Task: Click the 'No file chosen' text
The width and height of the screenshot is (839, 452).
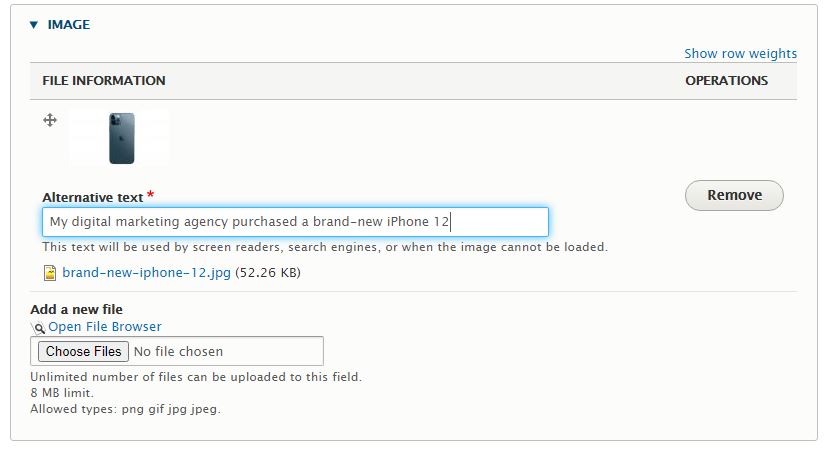Action: [x=178, y=351]
